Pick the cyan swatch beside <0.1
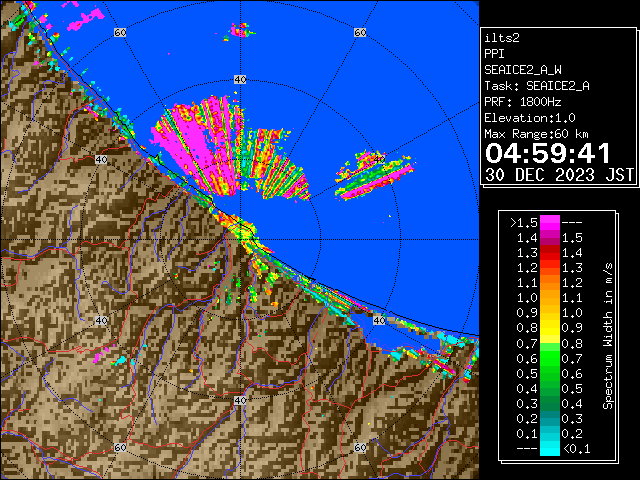Viewport: 640px width, 480px height. [x=550, y=448]
